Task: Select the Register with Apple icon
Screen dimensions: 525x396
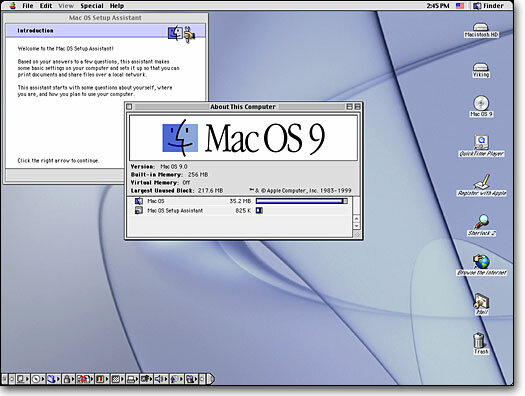Action: [481, 185]
